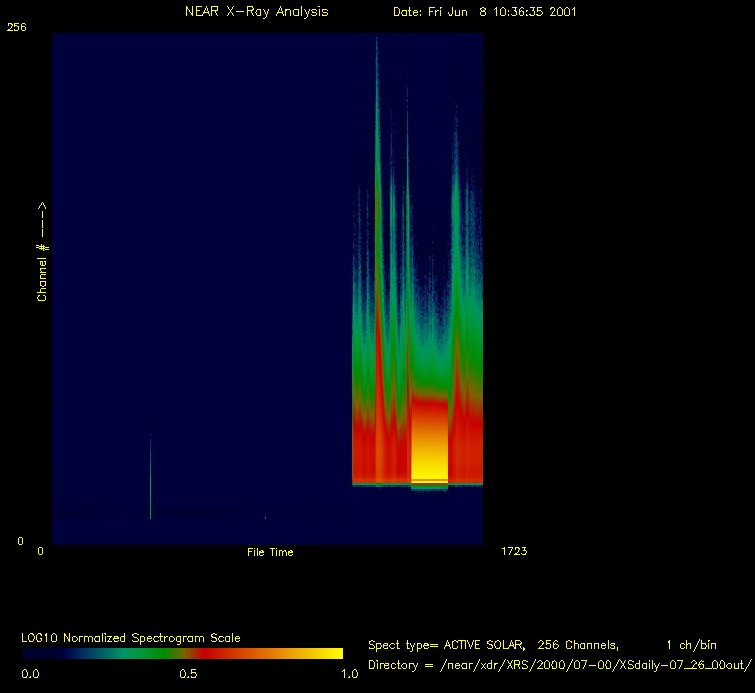Pick the green section of the color bar
755x693 pixels.
130,653
